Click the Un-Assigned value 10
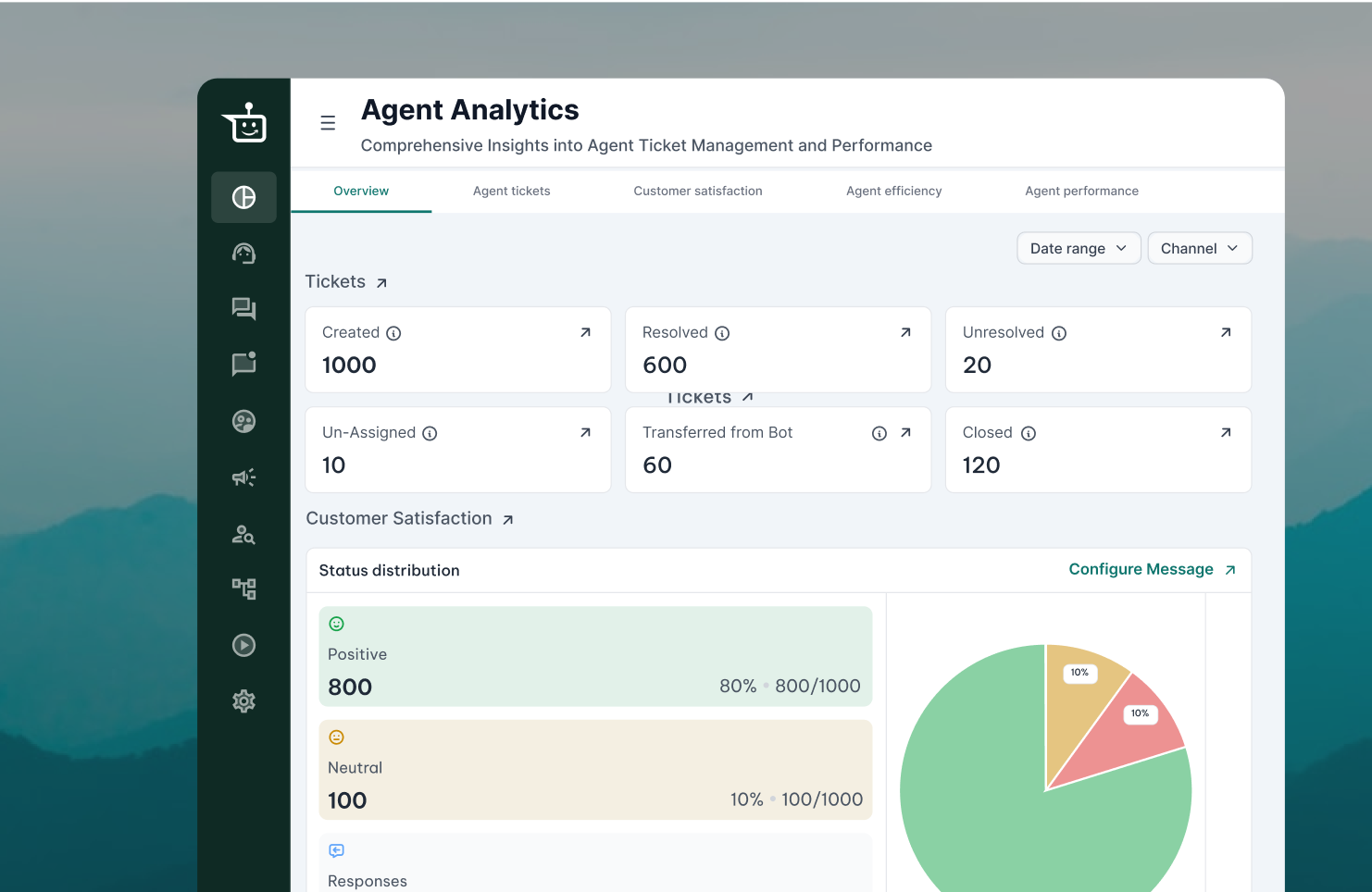 point(334,465)
